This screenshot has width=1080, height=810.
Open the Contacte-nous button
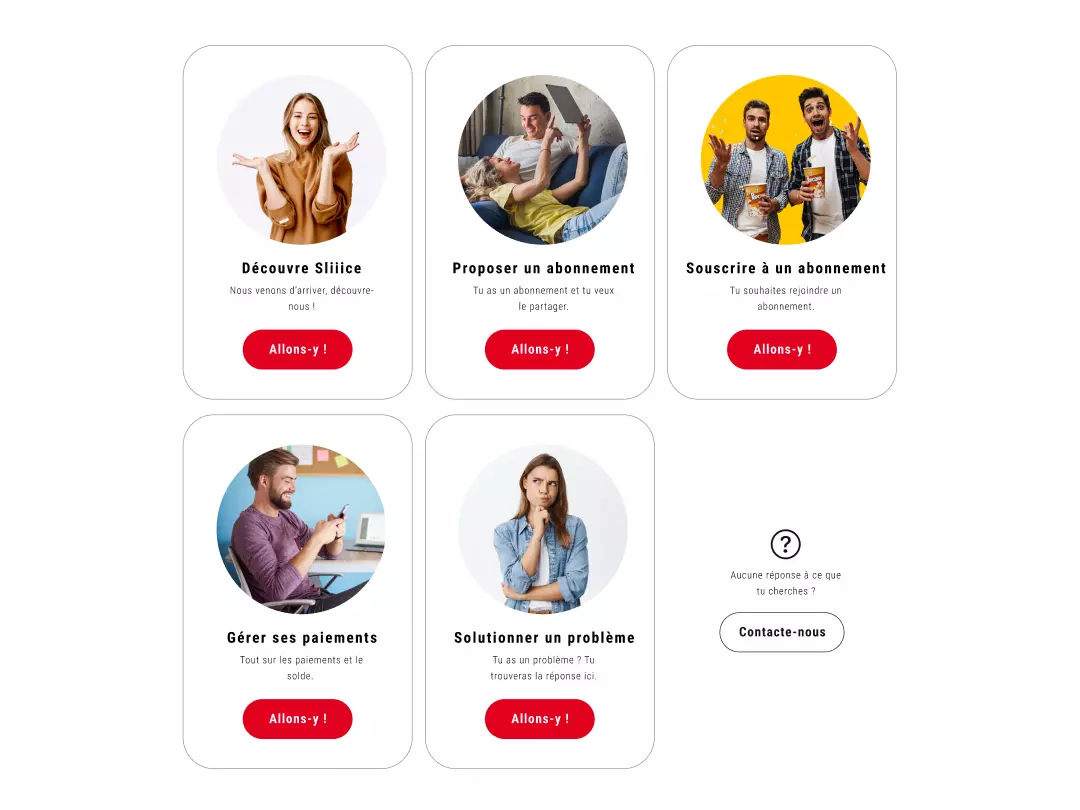pos(782,632)
